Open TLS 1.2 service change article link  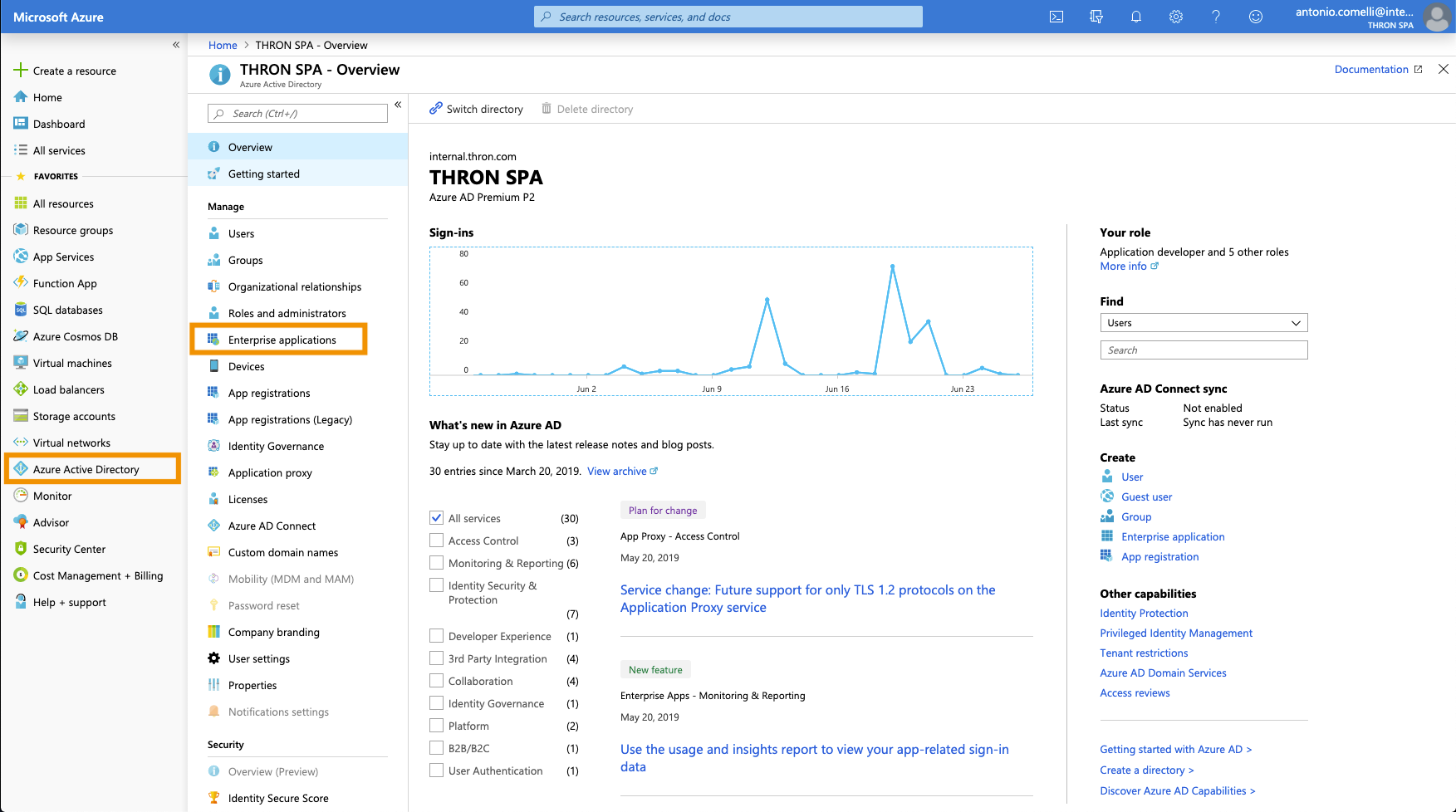[807, 599]
